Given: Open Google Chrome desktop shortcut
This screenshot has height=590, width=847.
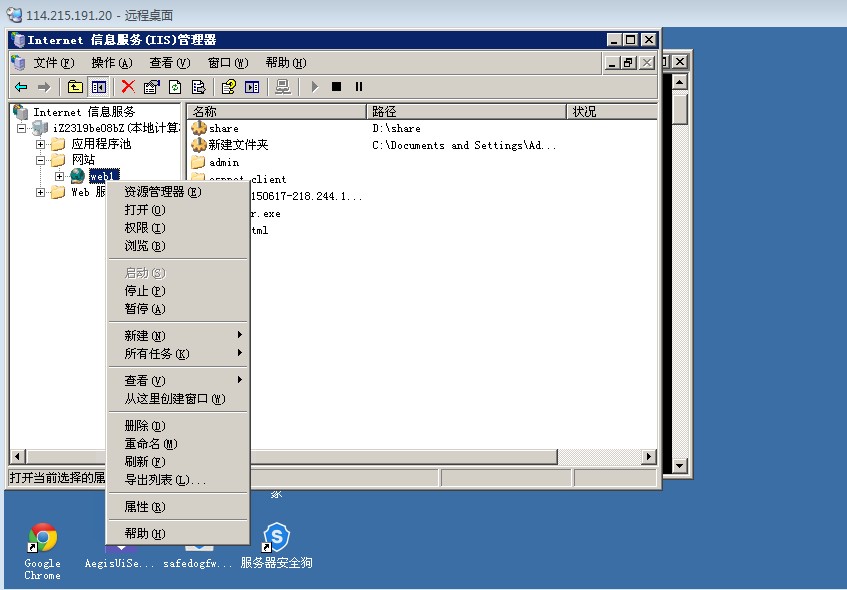Looking at the screenshot, I should pos(42,539).
